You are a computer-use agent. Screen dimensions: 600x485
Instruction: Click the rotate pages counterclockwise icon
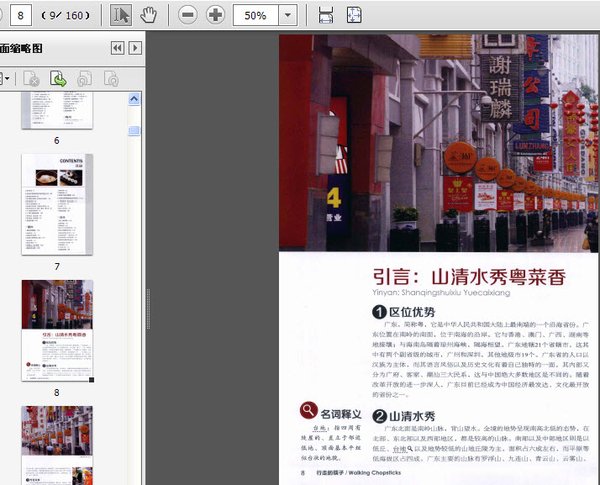[x=85, y=78]
